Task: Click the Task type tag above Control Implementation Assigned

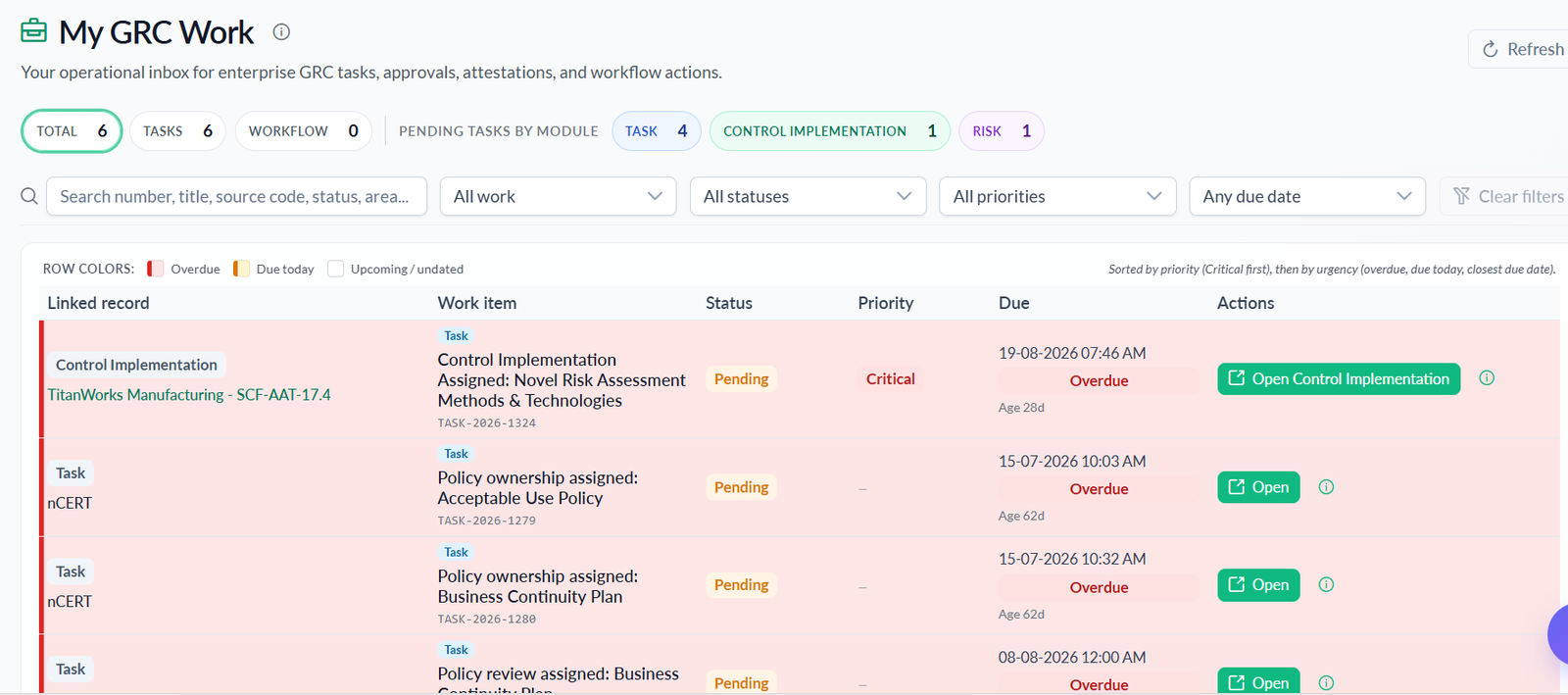Action: click(x=456, y=336)
